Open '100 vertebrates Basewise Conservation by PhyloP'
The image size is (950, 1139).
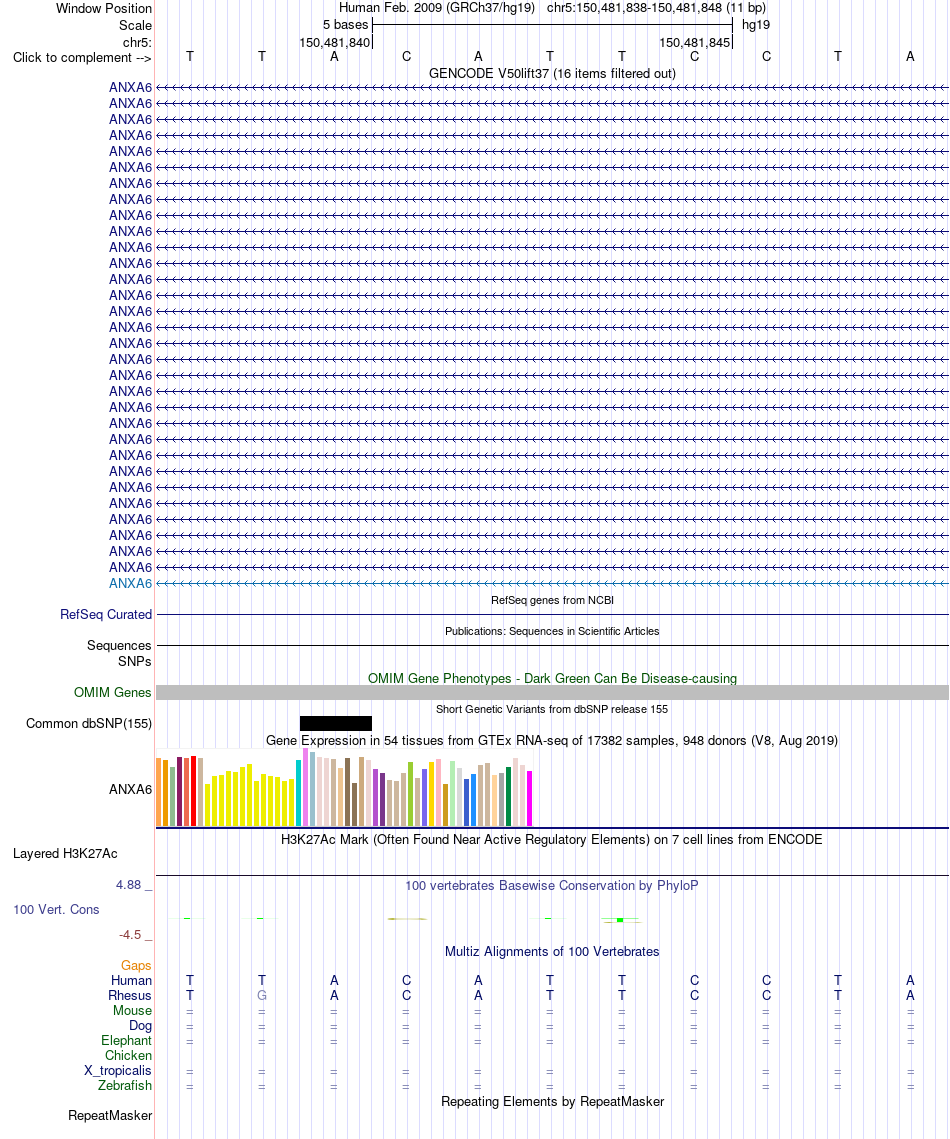pyautogui.click(x=552, y=885)
